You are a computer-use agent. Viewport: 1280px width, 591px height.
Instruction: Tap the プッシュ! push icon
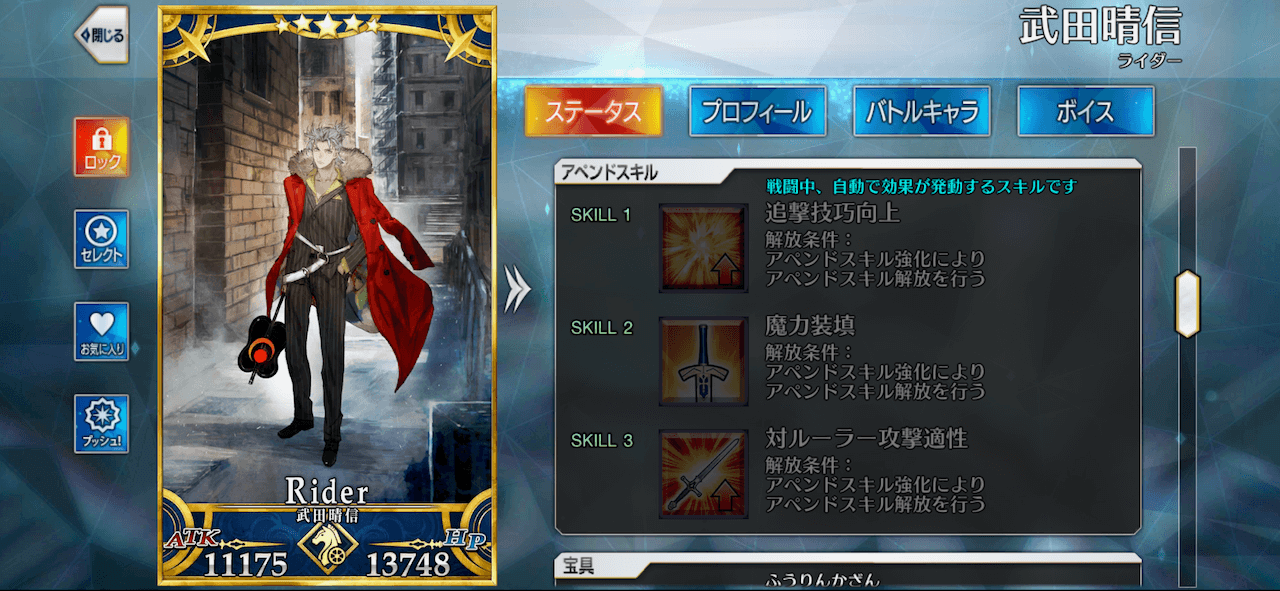pyautogui.click(x=101, y=423)
